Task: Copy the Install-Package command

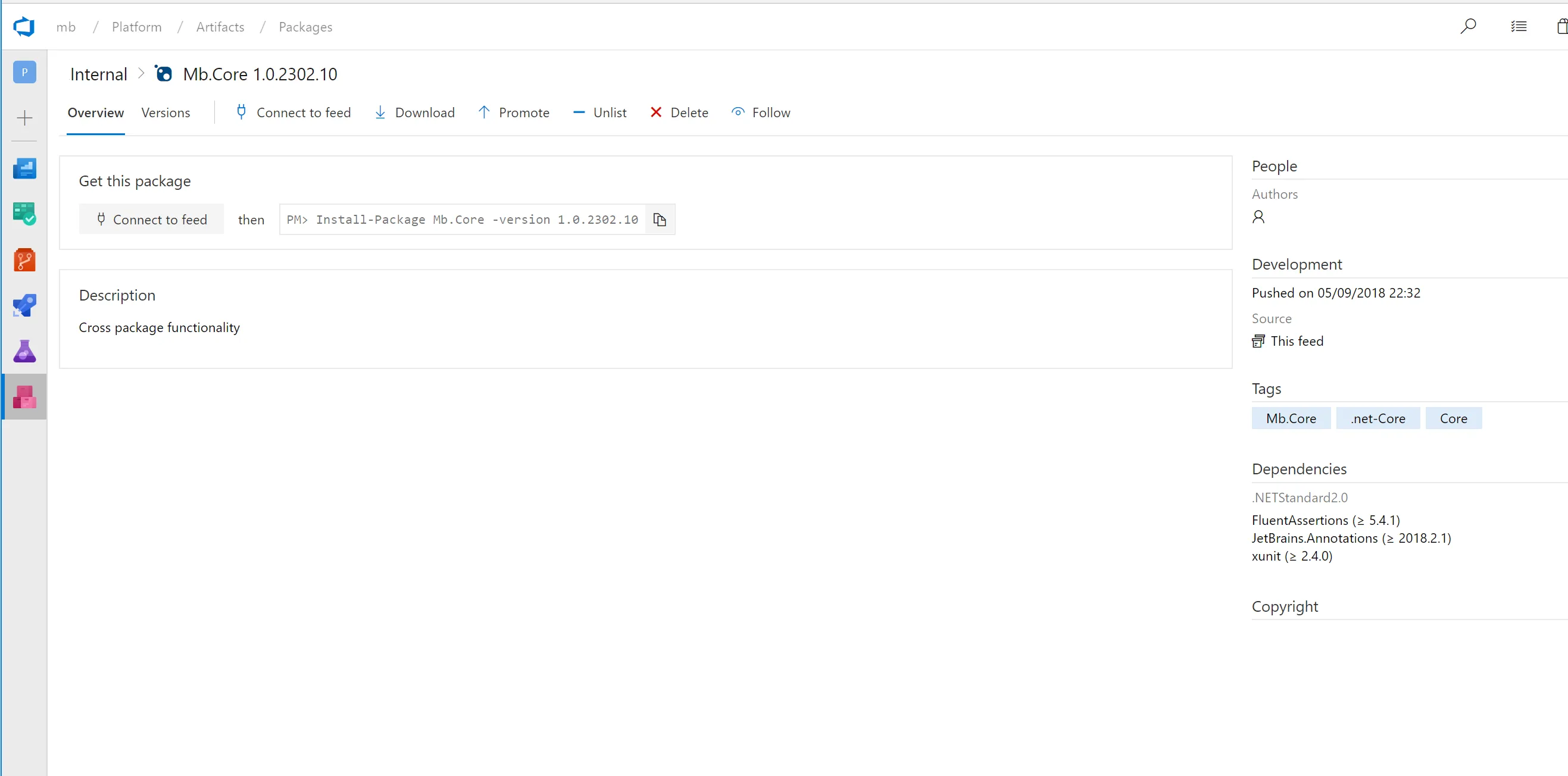Action: (659, 220)
